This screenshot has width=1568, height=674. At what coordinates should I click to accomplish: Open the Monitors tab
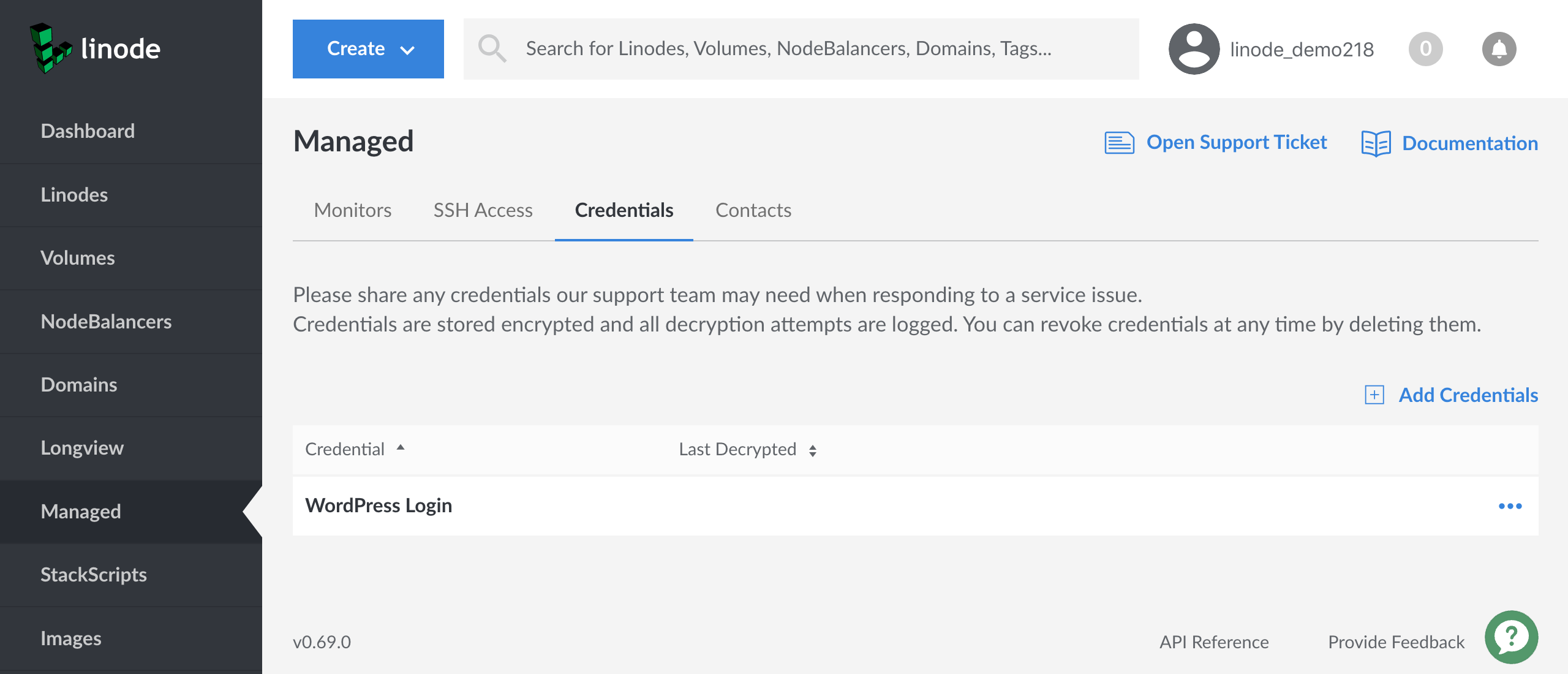[x=352, y=210]
